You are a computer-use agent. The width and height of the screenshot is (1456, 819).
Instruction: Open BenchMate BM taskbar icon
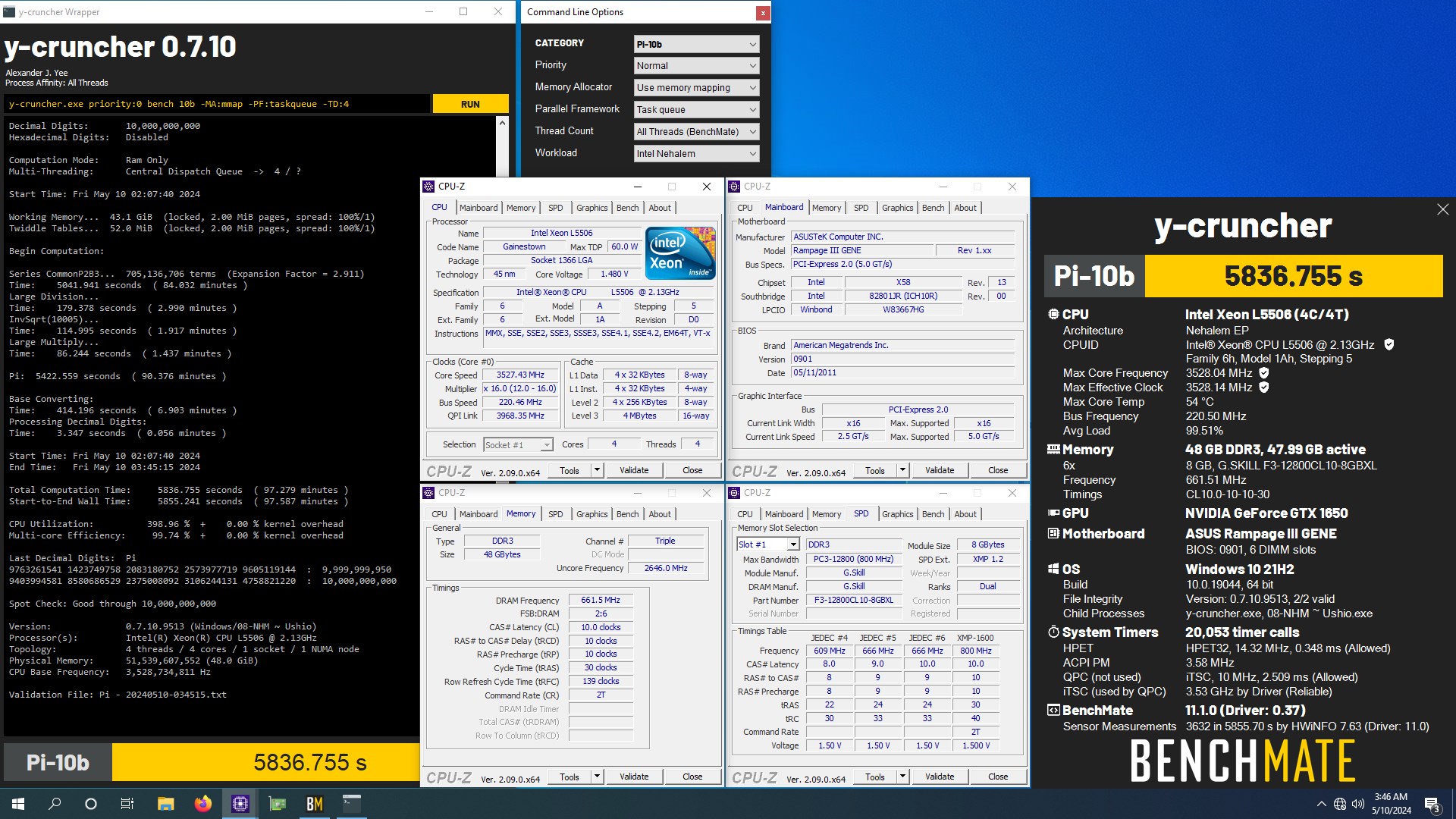click(x=314, y=804)
